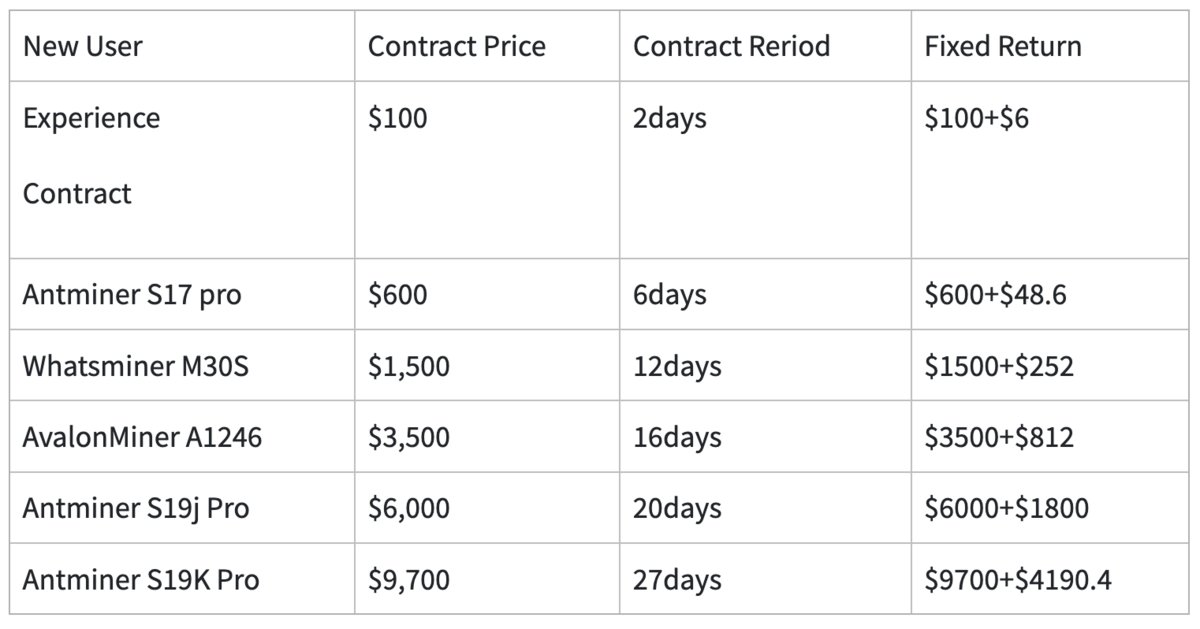1200x629 pixels.
Task: Click the "$1500+$252" fixed return cell
Action: (x=999, y=366)
